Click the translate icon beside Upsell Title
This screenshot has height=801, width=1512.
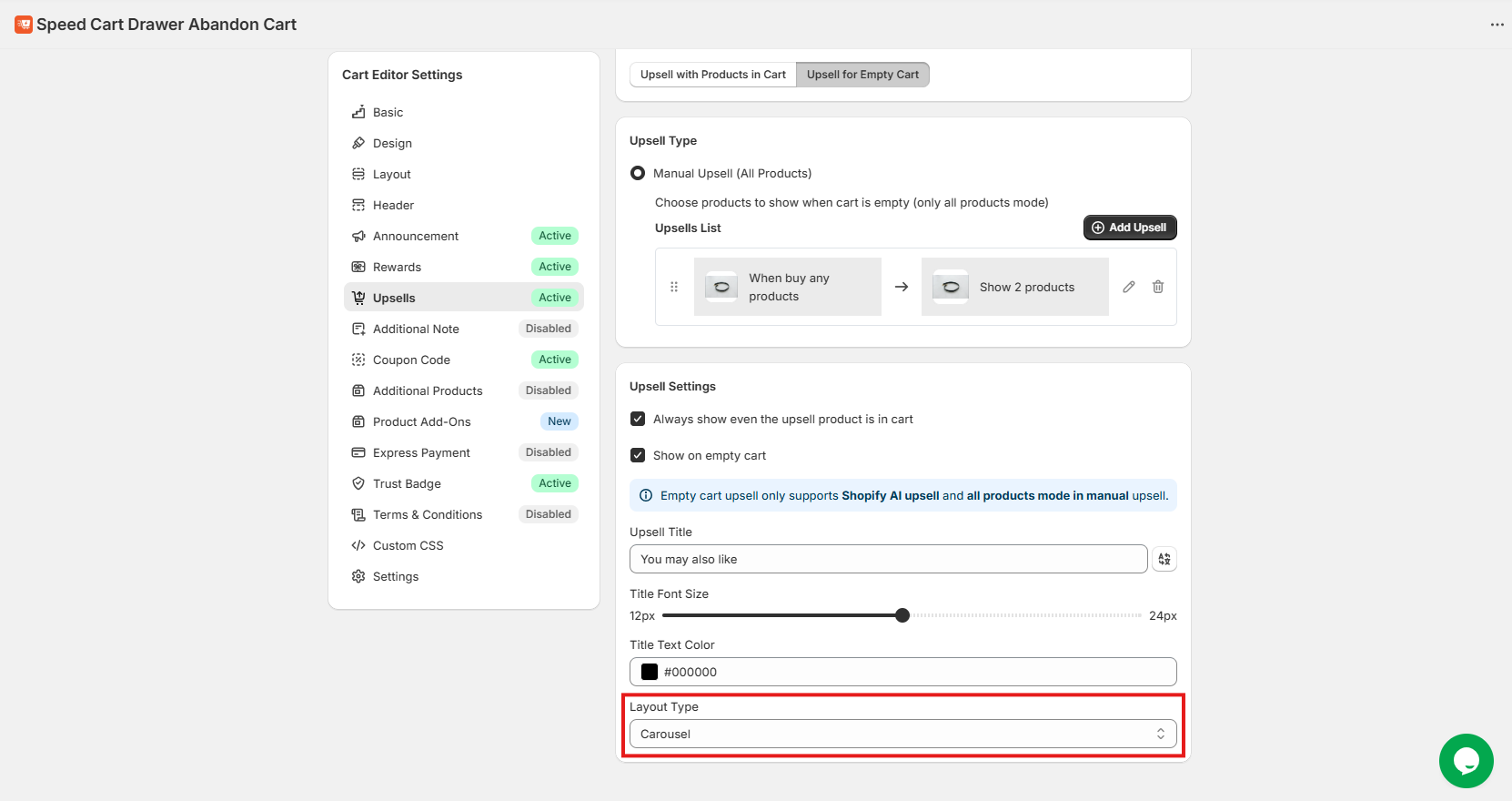click(x=1164, y=559)
